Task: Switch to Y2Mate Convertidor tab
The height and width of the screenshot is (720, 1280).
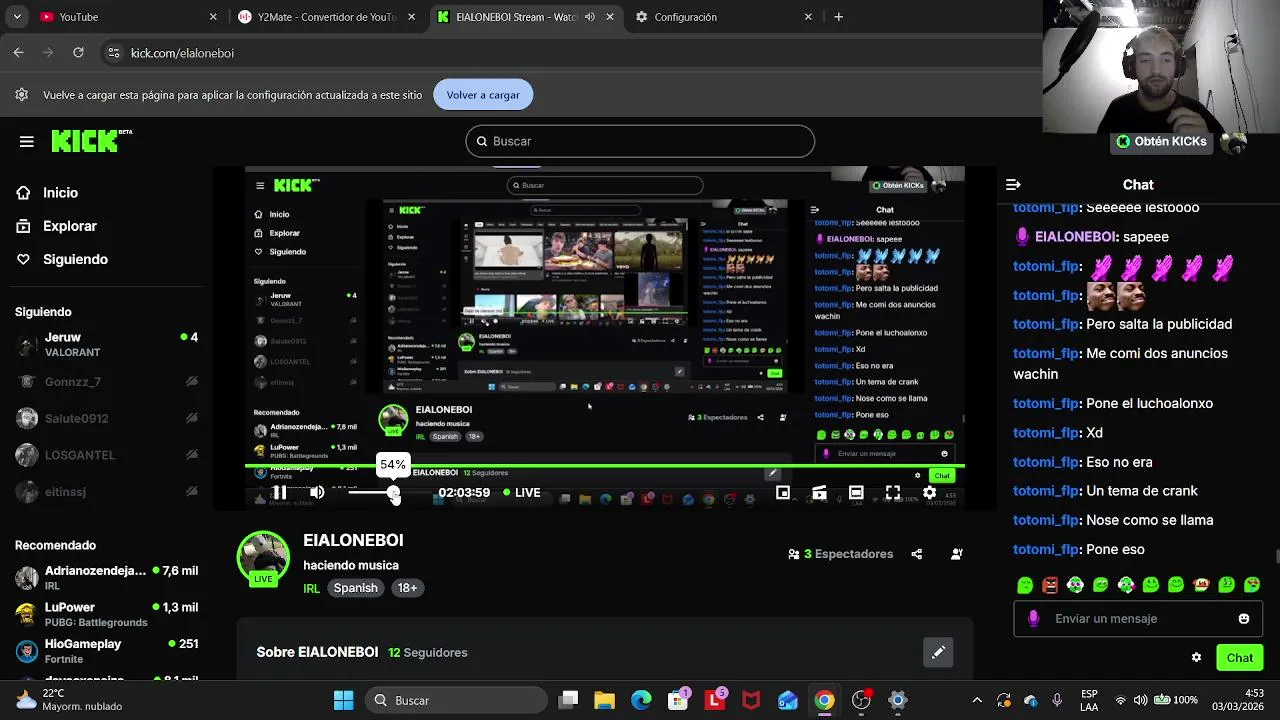Action: click(x=327, y=17)
